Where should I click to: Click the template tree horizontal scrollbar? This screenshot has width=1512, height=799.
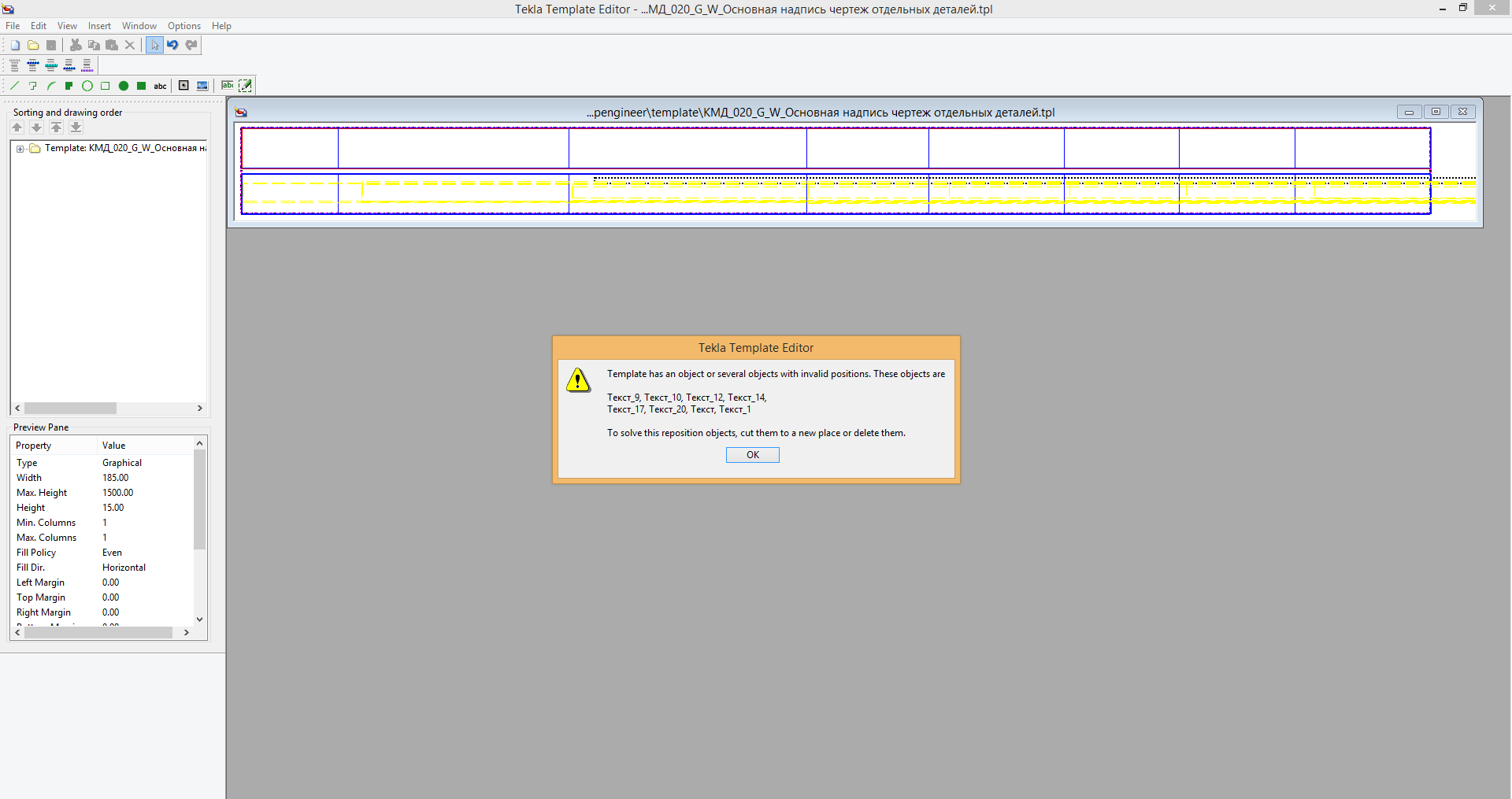point(70,409)
